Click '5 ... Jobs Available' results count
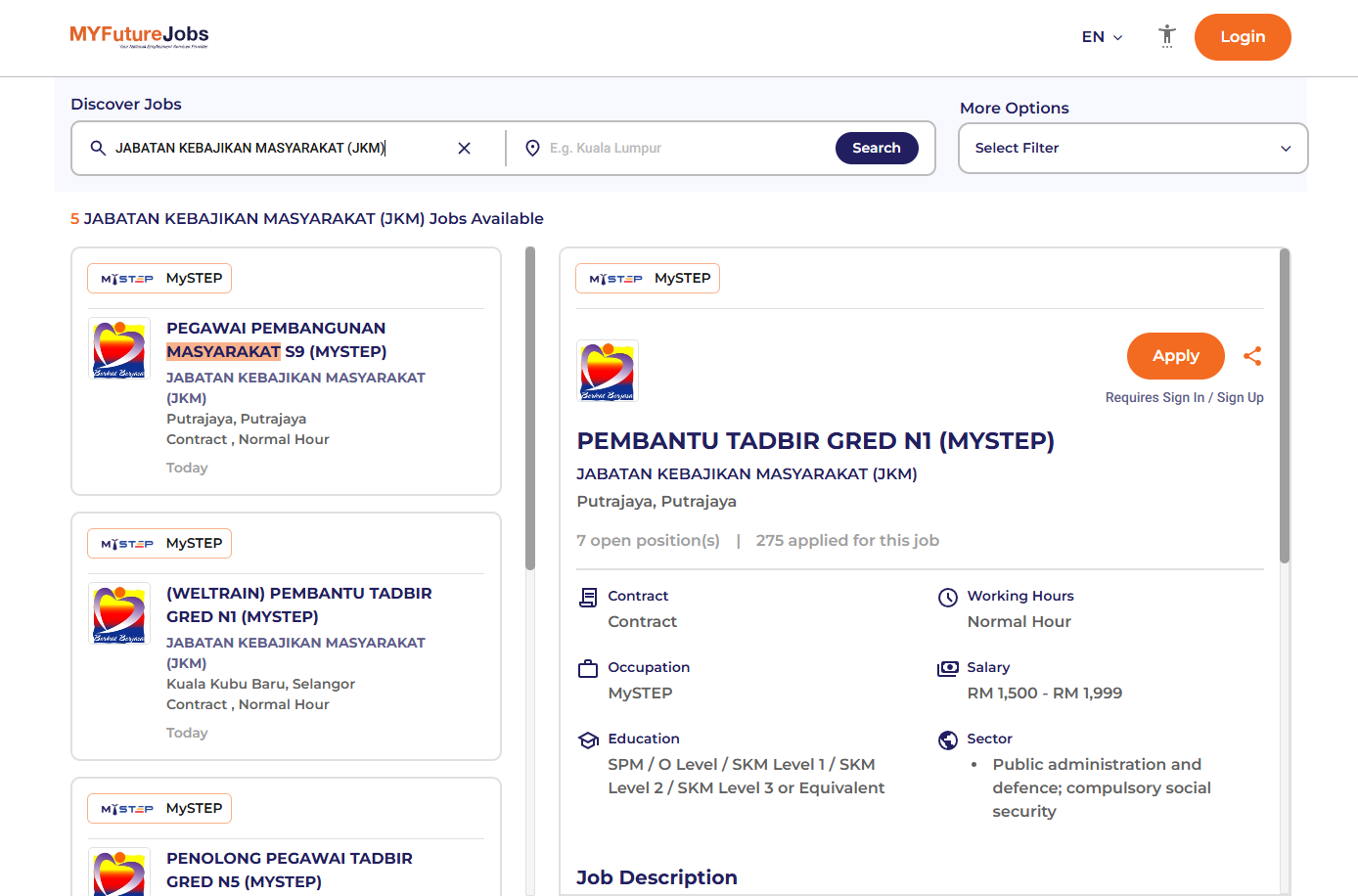This screenshot has height=896, width=1358. [x=307, y=219]
